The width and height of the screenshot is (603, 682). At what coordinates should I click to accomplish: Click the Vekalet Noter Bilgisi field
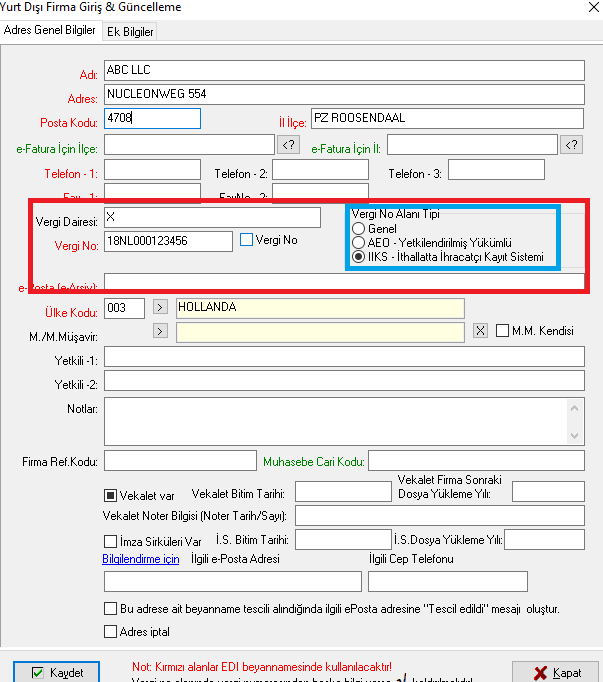(440, 515)
